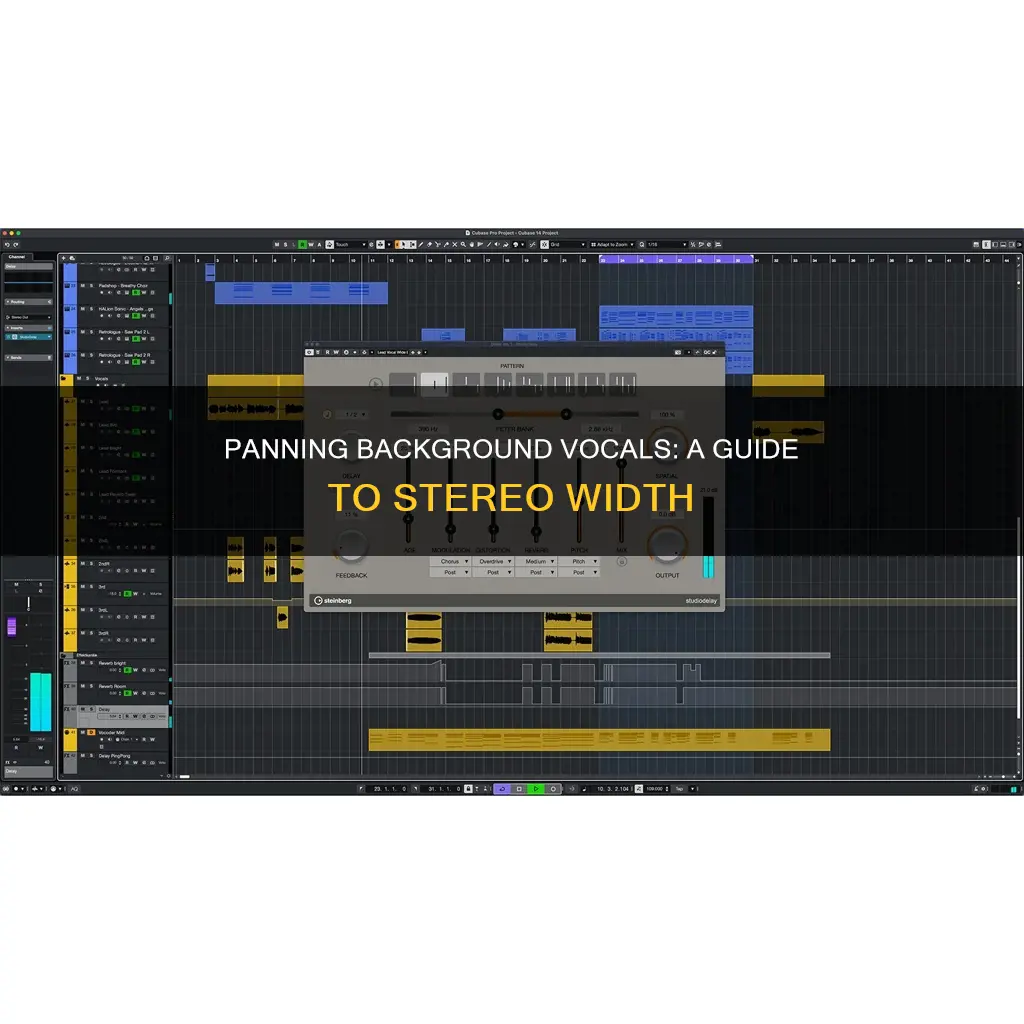
Task: Click the low filter bank slider handle
Action: [x=498, y=414]
